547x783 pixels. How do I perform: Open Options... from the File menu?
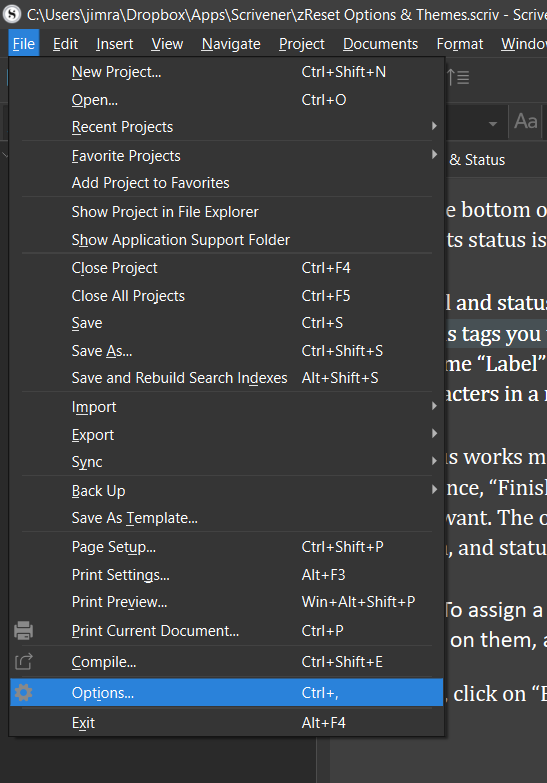point(227,693)
